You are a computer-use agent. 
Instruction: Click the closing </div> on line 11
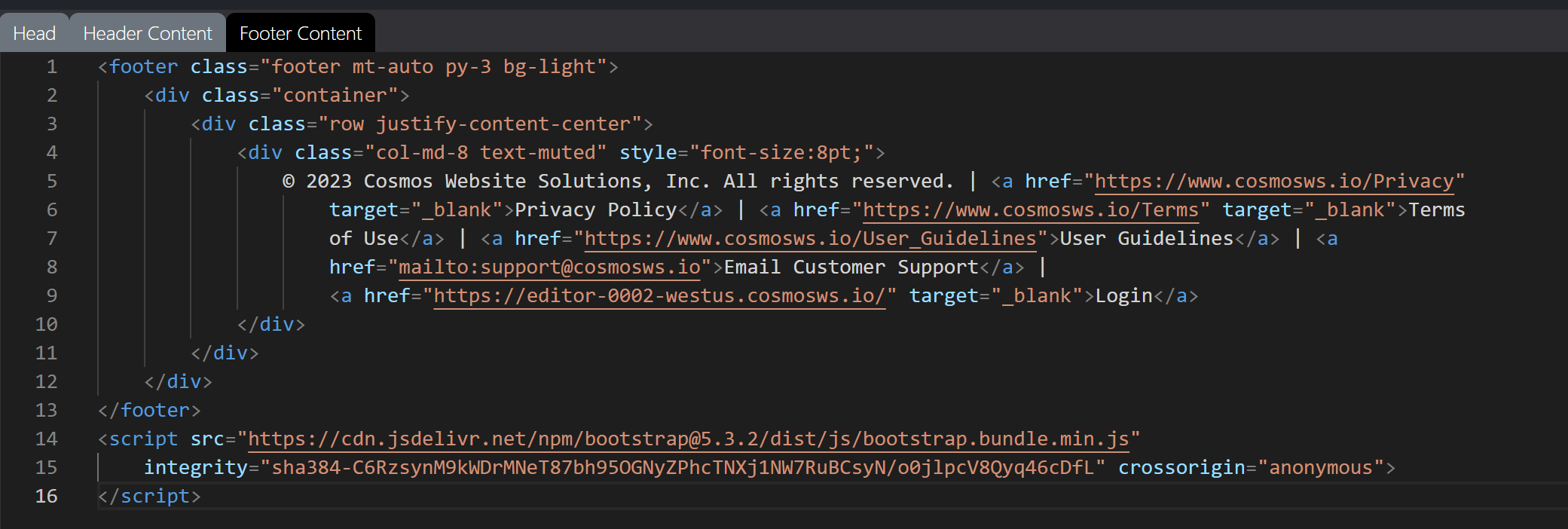(x=225, y=353)
